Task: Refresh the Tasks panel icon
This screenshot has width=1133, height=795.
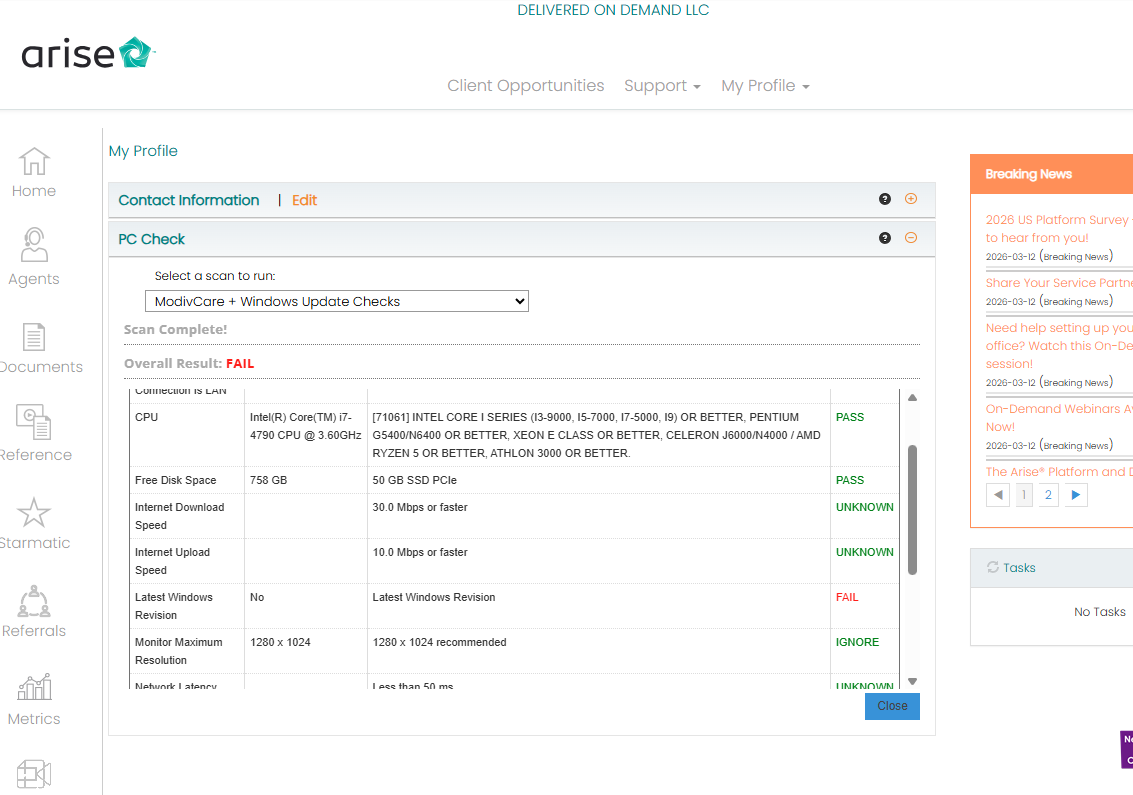Action: click(x=993, y=567)
